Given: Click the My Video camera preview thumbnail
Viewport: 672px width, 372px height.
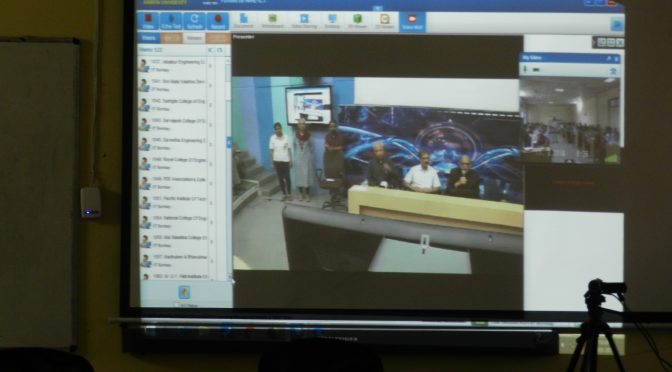Looking at the screenshot, I should 570,121.
